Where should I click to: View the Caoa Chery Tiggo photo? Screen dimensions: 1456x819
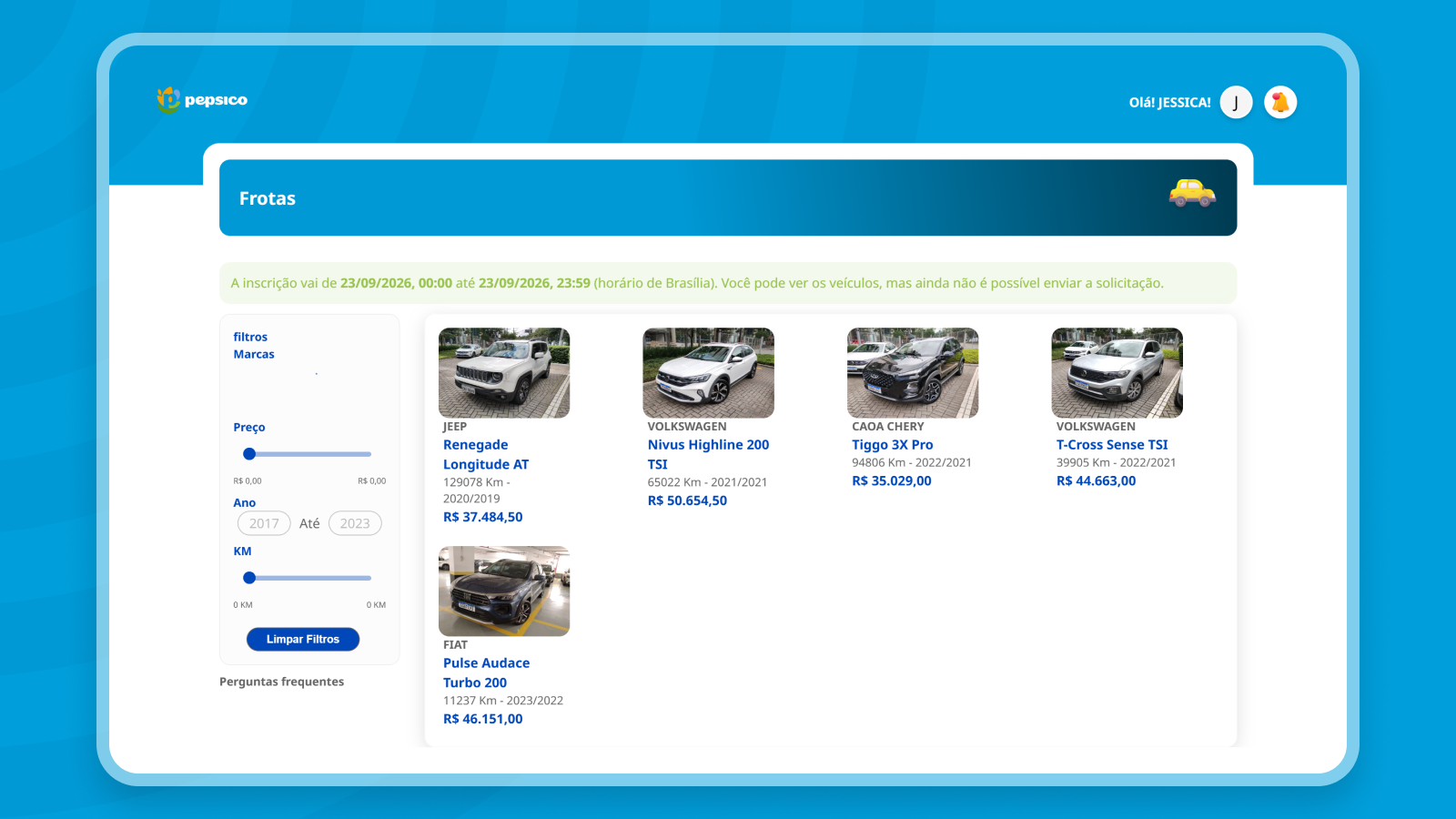(x=913, y=373)
